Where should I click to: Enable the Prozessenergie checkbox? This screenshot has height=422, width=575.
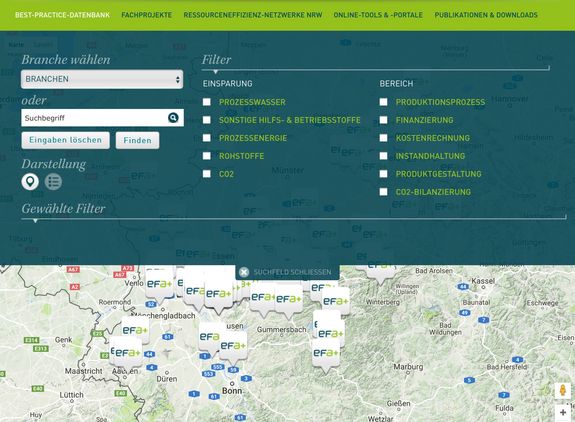(207, 138)
